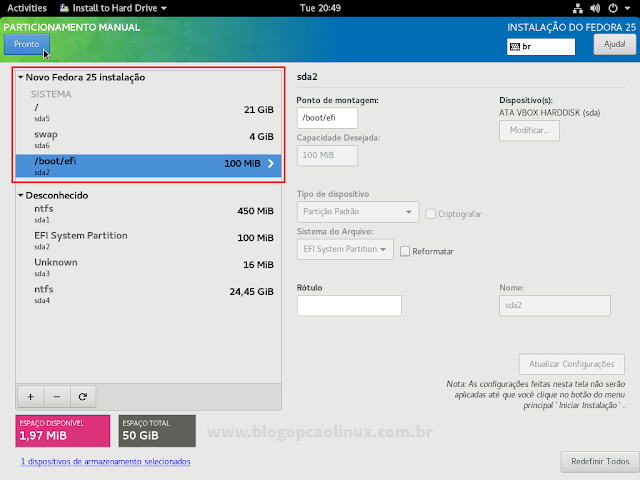Open the 1 dispositivos de armazenamento selecionados link
This screenshot has height=480, width=640.
click(106, 462)
